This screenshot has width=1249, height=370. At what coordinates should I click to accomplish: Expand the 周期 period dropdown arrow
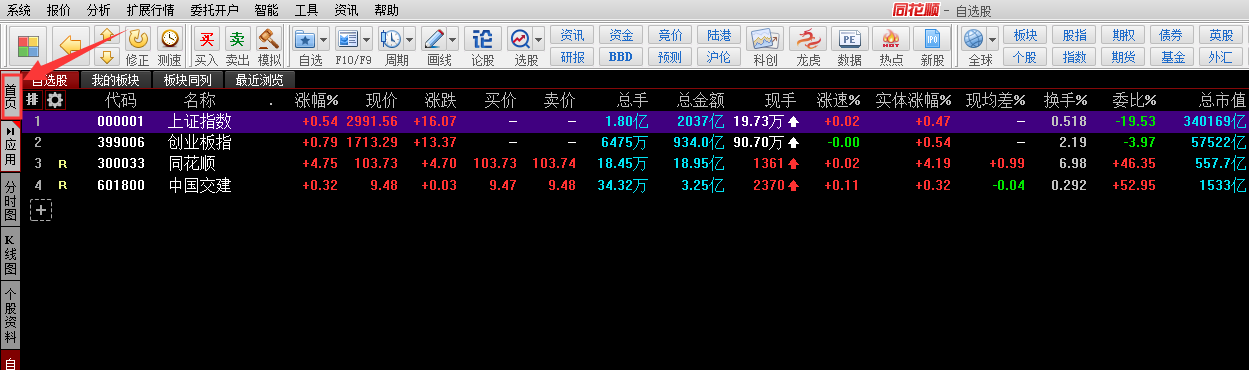tap(410, 40)
